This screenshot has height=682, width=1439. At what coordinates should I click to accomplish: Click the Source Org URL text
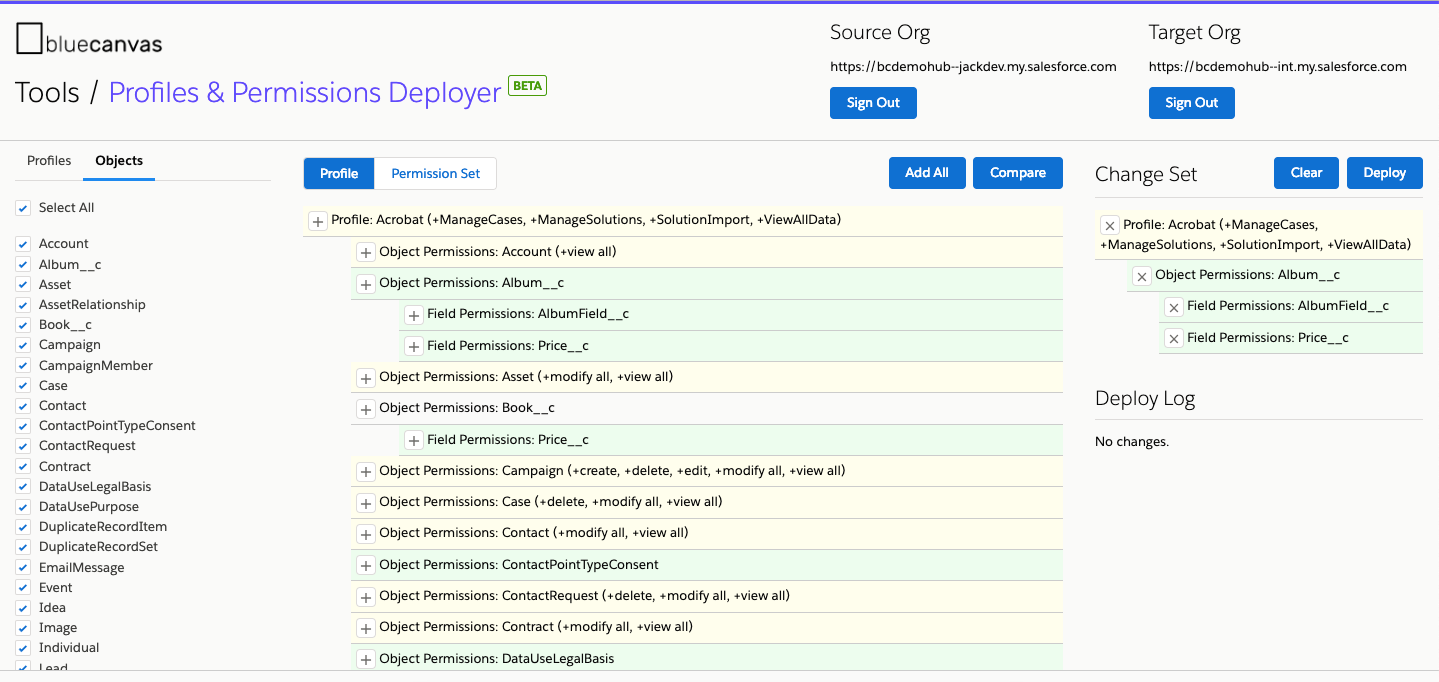(973, 67)
